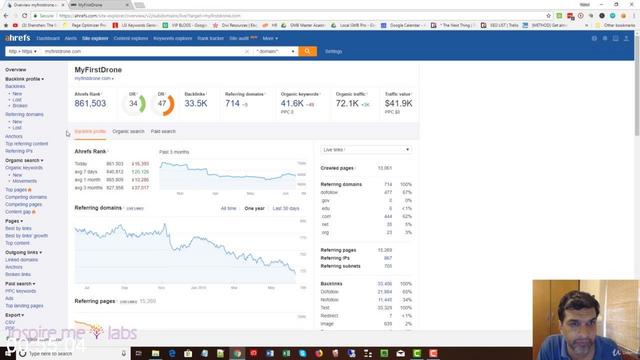Open Skype from taskbar
The height and width of the screenshot is (360, 640).
click(x=302, y=353)
